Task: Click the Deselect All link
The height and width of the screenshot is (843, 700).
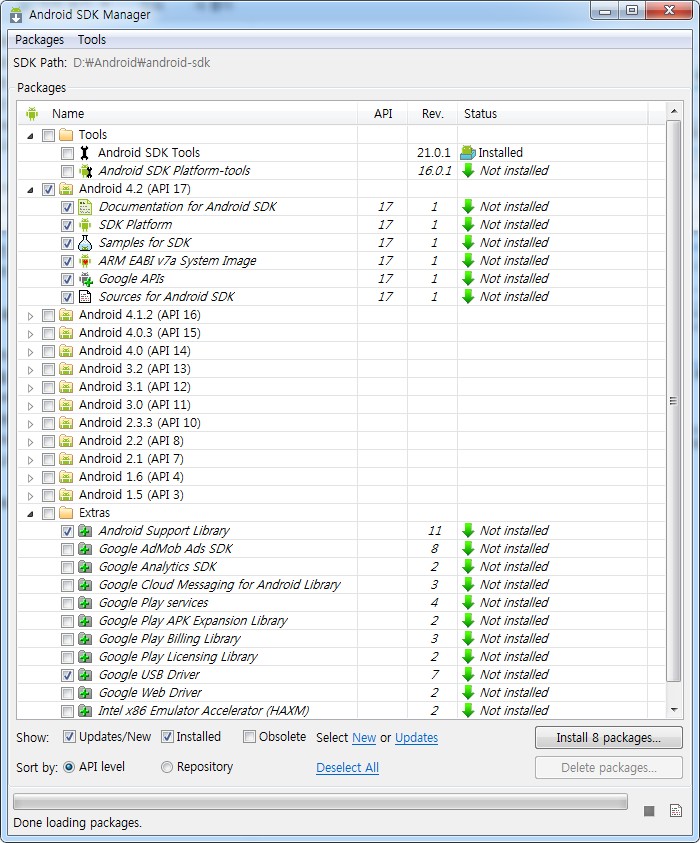Action: (x=347, y=768)
